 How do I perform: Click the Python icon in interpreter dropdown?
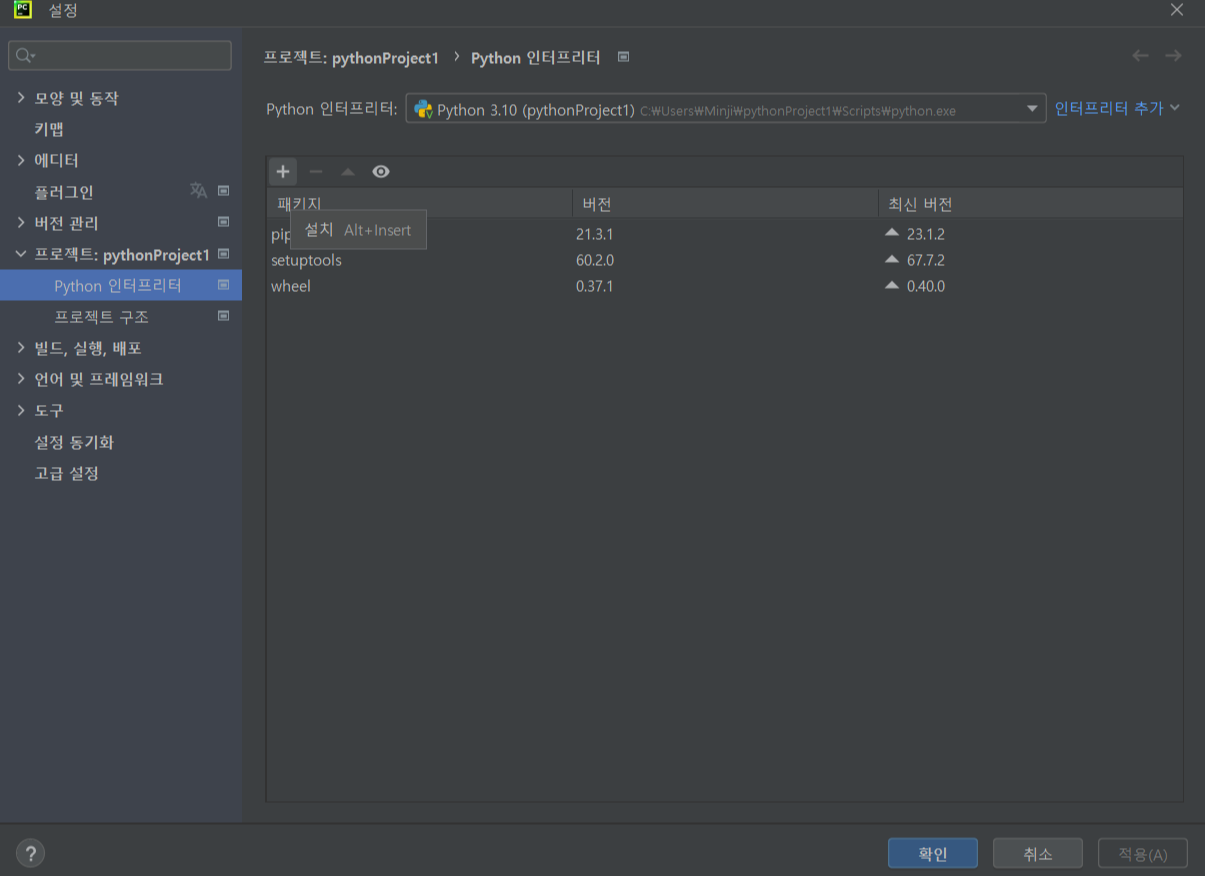coord(423,109)
